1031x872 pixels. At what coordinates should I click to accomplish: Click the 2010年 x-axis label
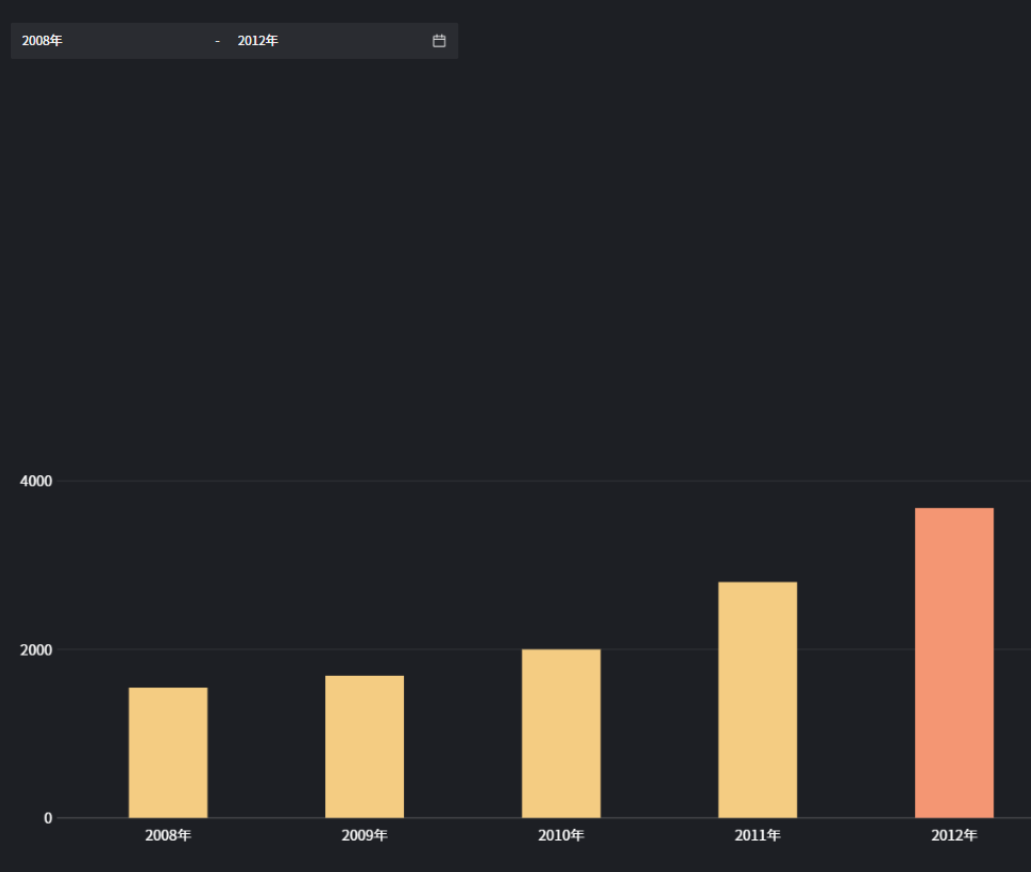click(x=561, y=835)
